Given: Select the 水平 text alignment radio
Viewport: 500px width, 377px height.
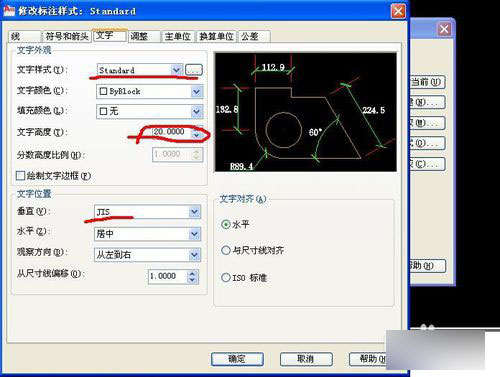Looking at the screenshot, I should pos(226,224).
